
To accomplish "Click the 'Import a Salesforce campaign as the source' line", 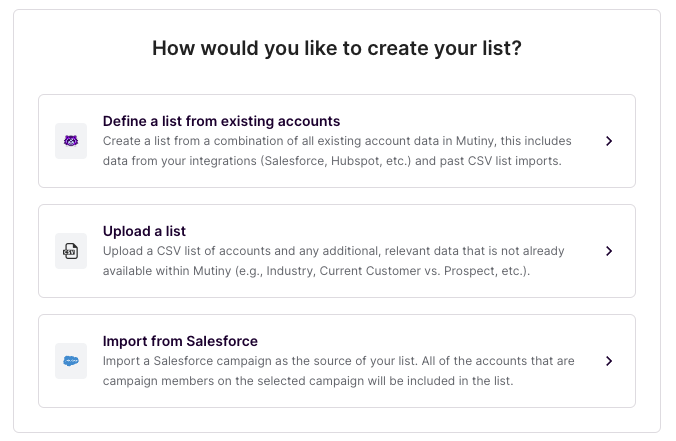I will pyautogui.click(x=338, y=361).
